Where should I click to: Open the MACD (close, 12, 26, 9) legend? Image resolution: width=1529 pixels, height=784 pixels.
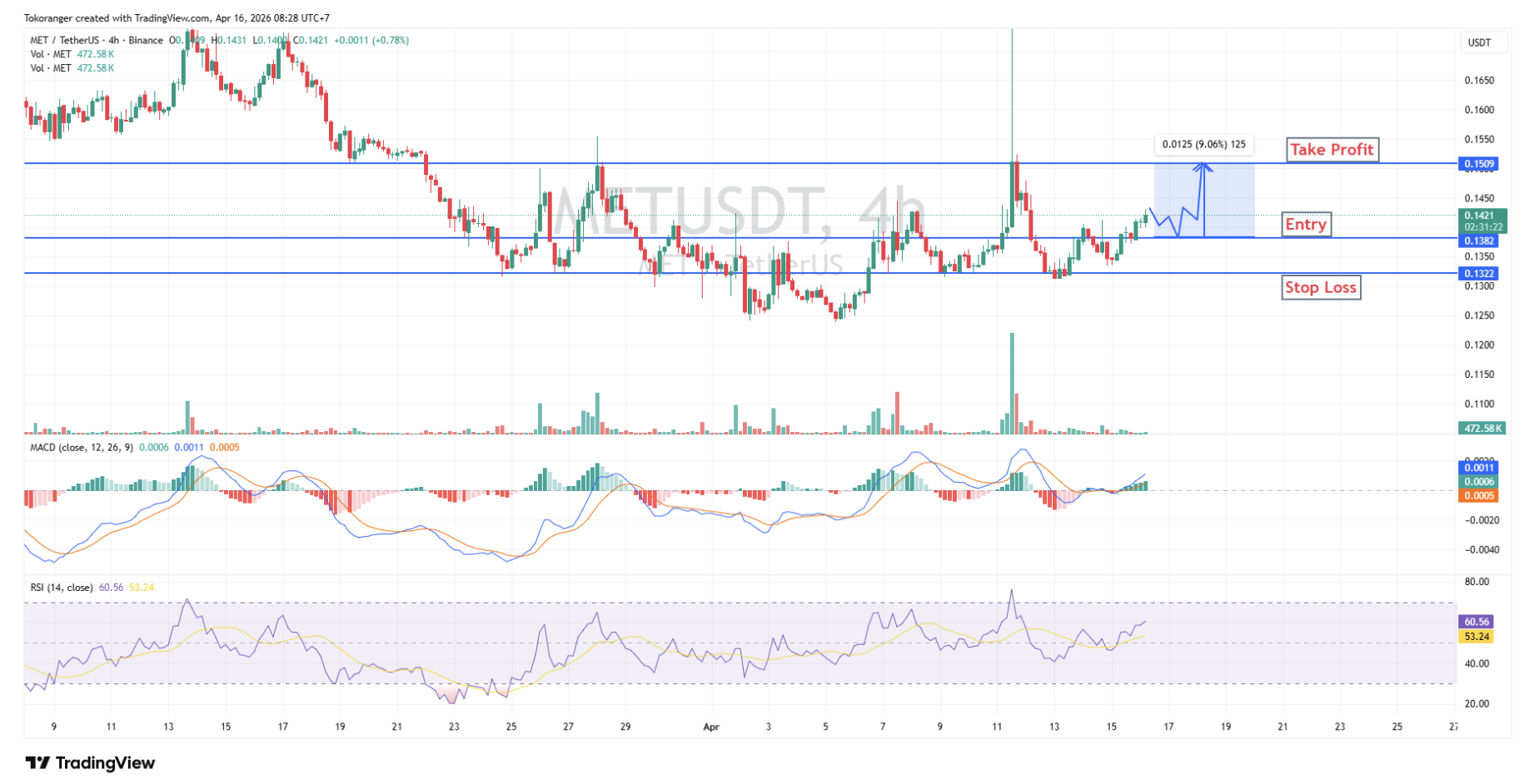pos(81,448)
